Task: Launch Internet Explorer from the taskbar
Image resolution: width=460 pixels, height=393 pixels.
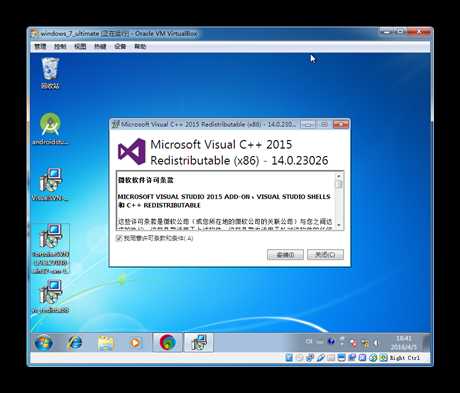Action: [74, 343]
